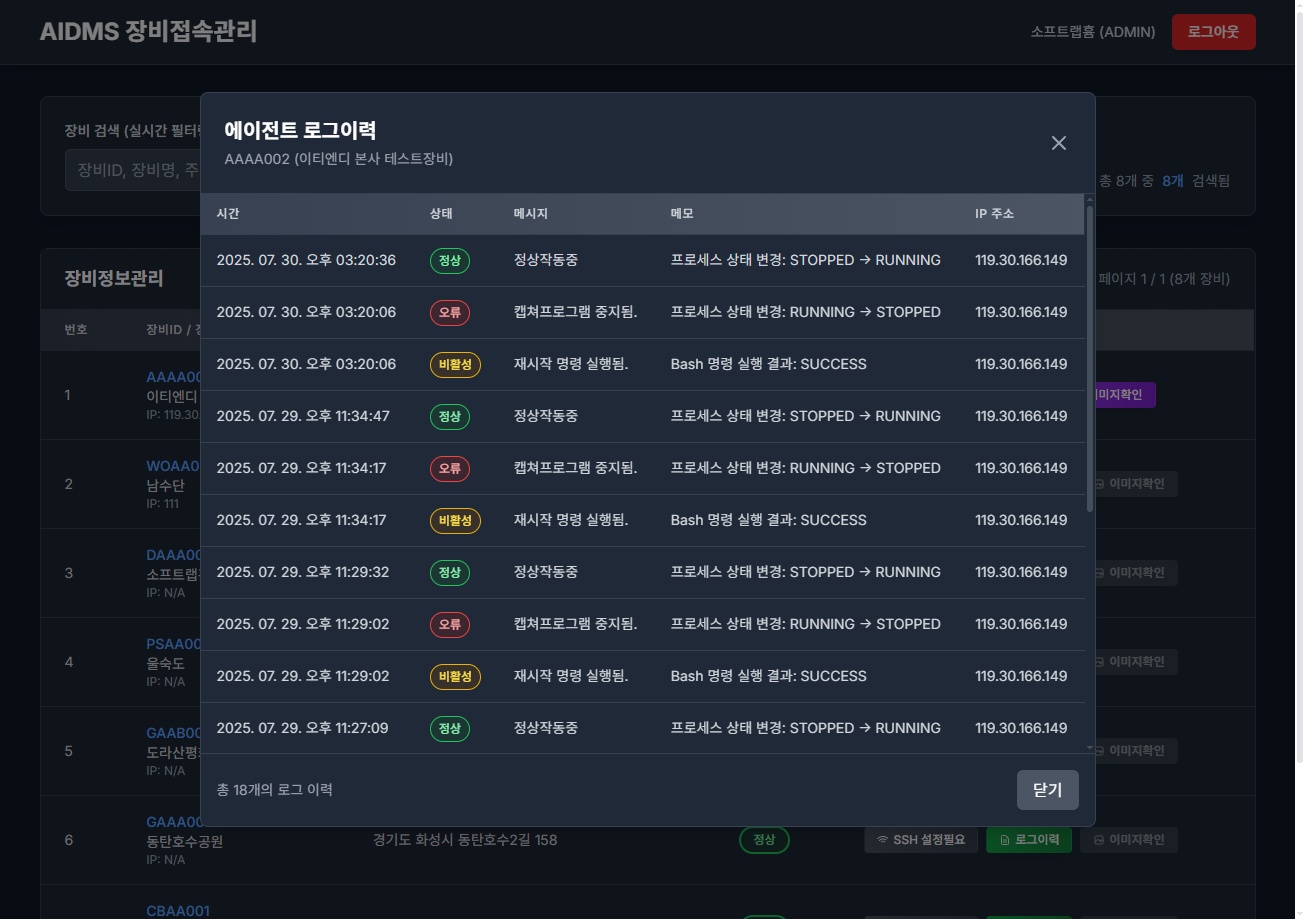Viewport: 1305px width, 919px height.
Task: Click the 정상 badge in the 03:20:36 row
Action: 450,260
